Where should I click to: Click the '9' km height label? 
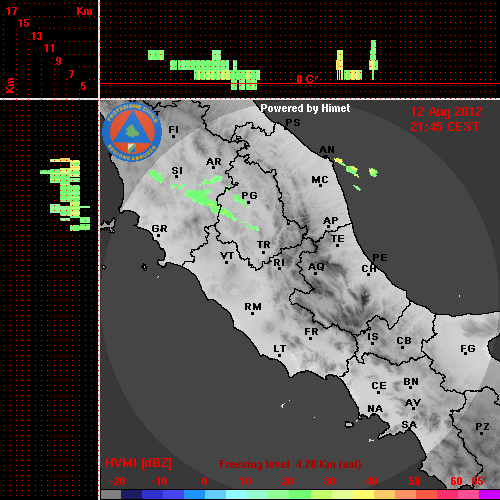(59, 61)
